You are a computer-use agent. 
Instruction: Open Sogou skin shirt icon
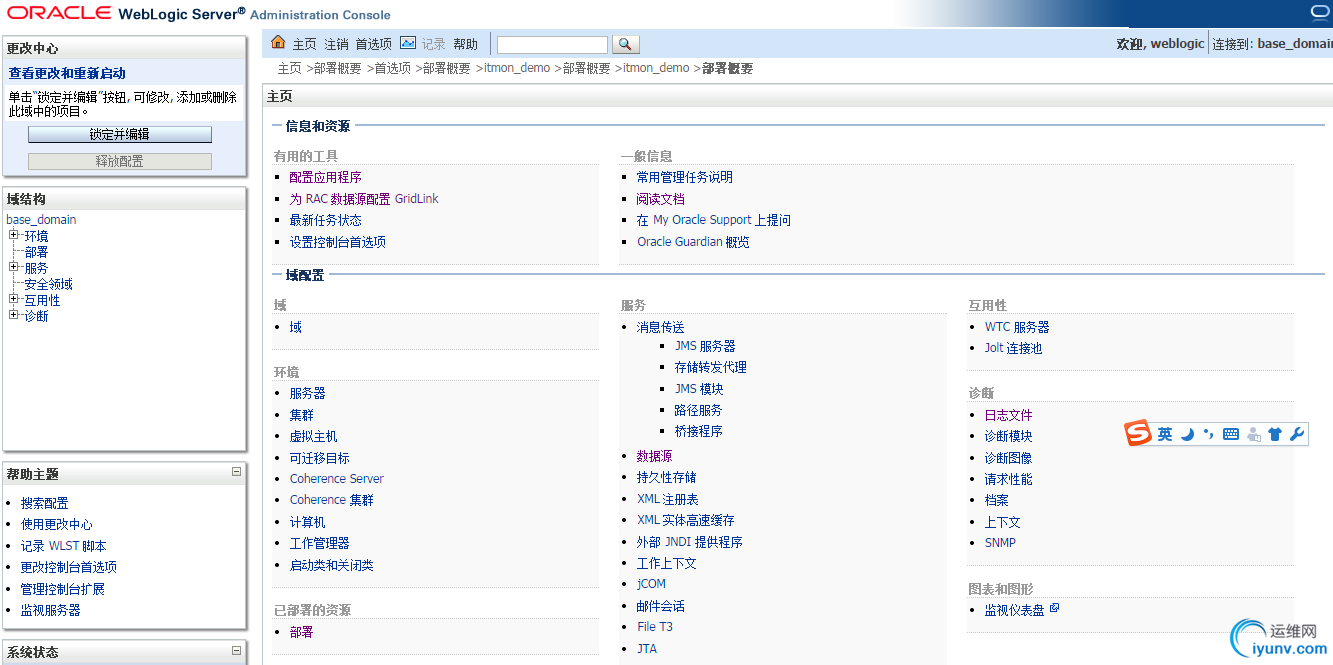pos(1275,434)
